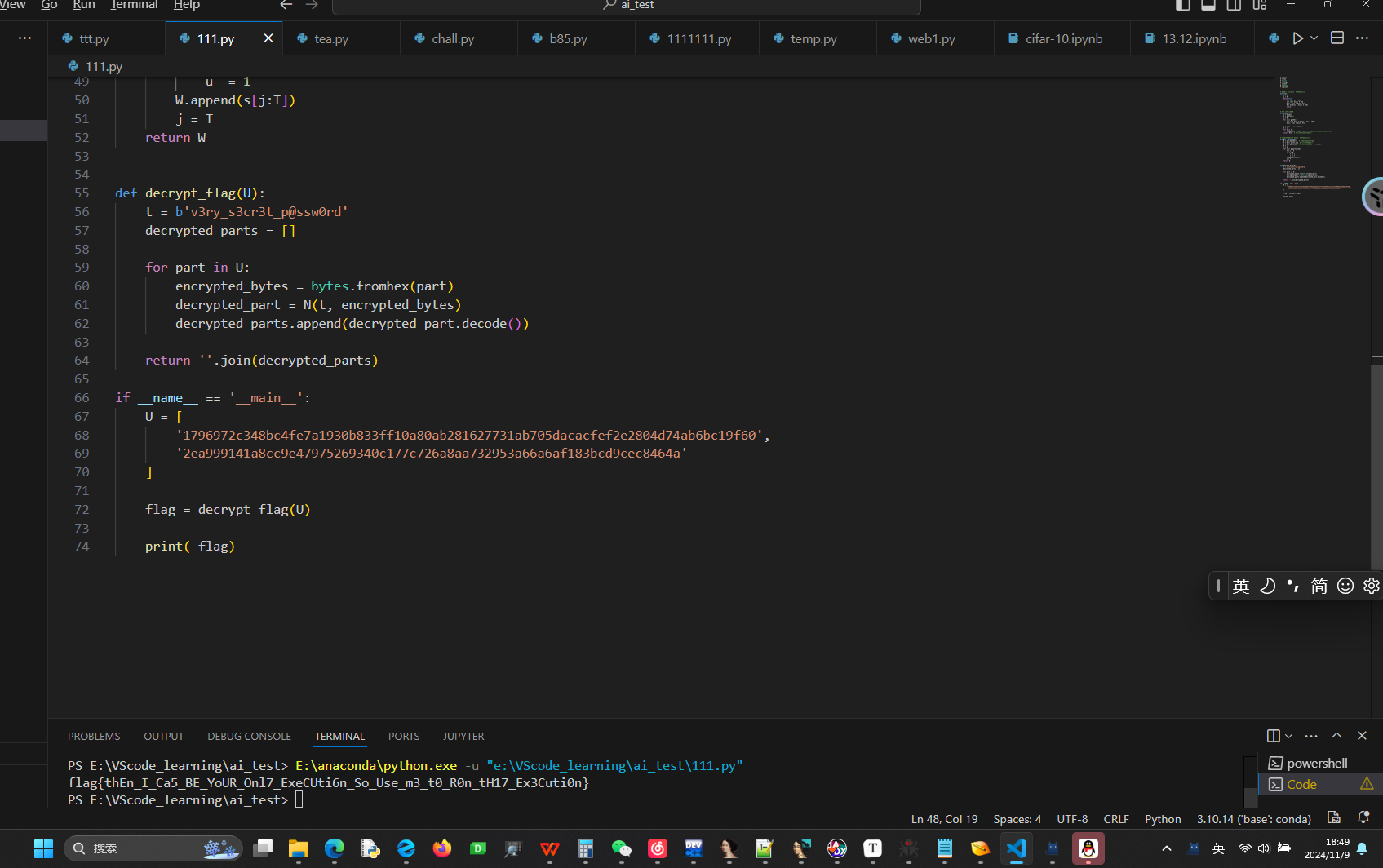This screenshot has height=868, width=1383.
Task: Switch to the tea.py tab
Action: coord(331,38)
